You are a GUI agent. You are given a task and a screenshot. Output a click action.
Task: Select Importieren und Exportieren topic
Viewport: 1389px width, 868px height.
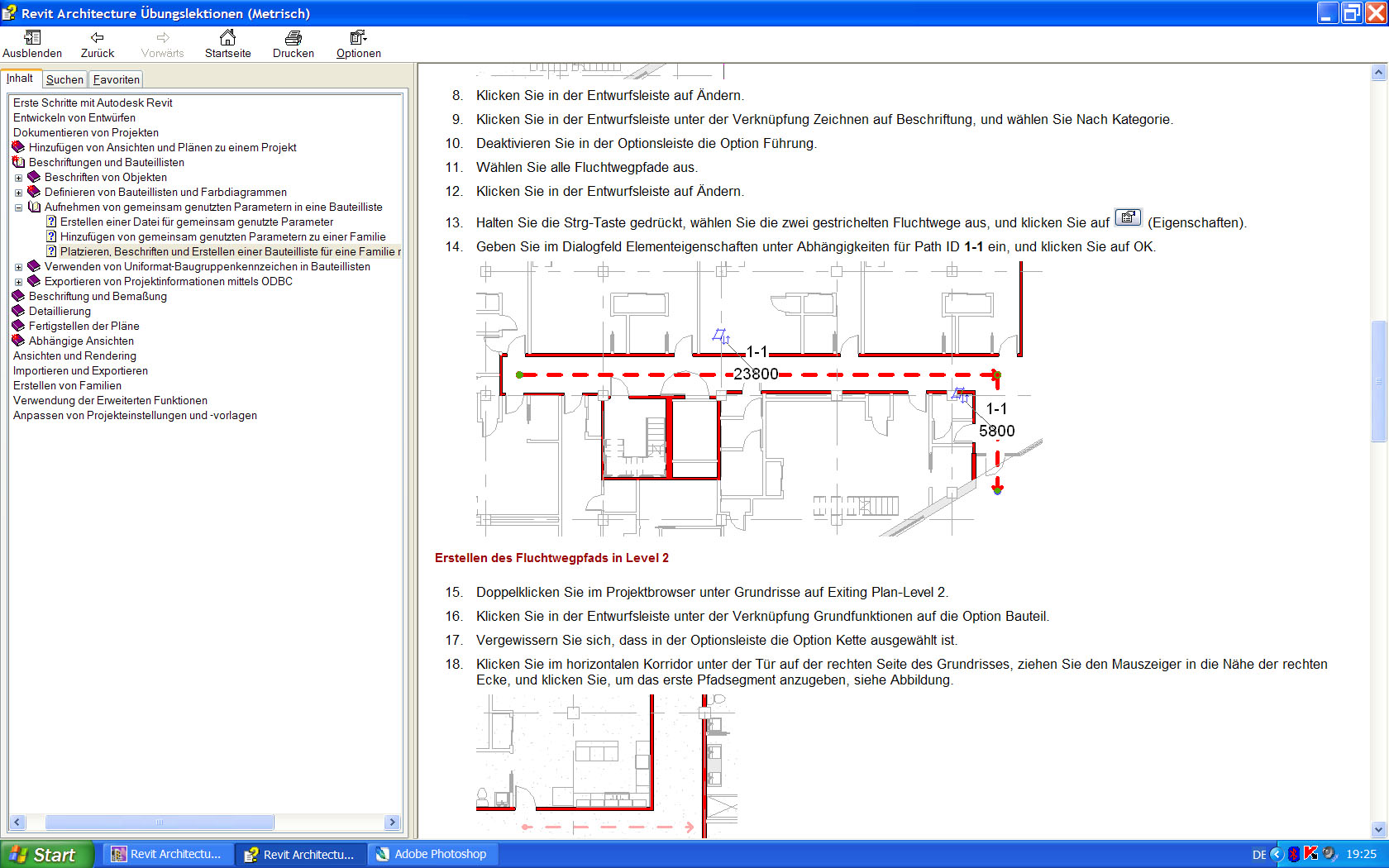click(x=80, y=370)
